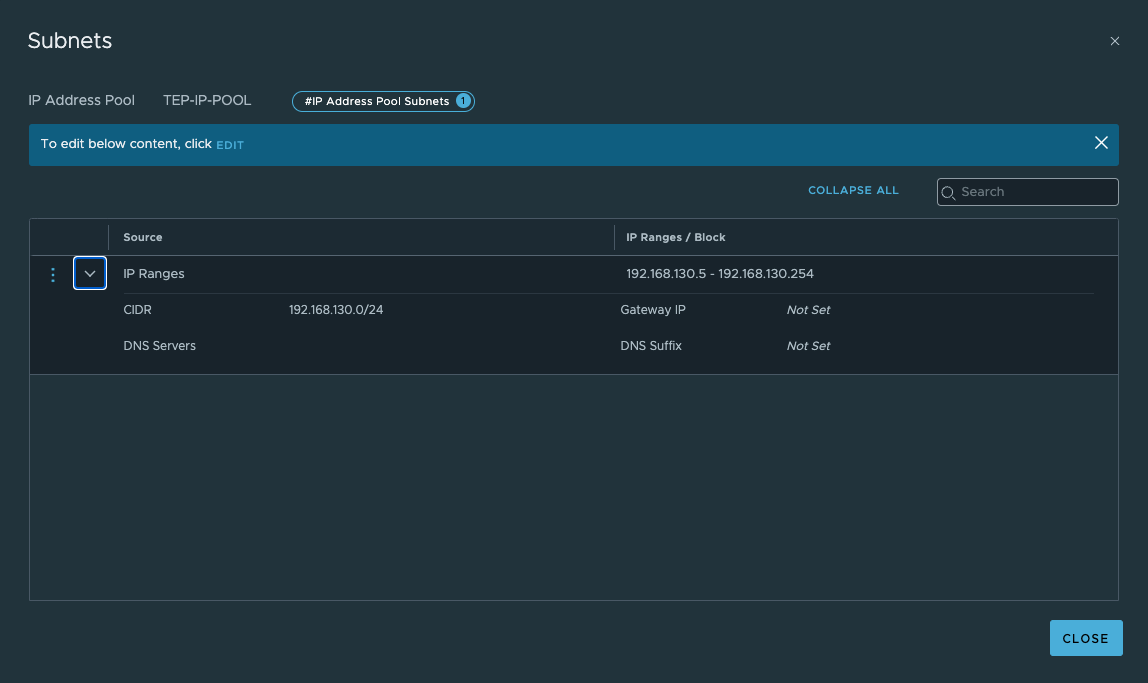Open the three-dot actions menu for IP Ranges row
The image size is (1148, 683).
click(53, 275)
